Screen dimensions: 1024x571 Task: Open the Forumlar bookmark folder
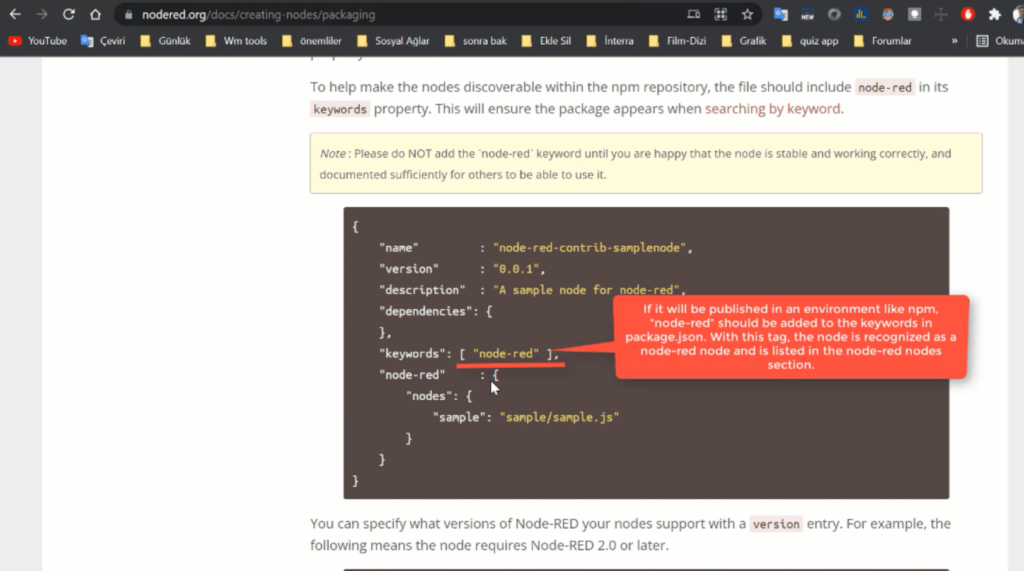[x=882, y=41]
